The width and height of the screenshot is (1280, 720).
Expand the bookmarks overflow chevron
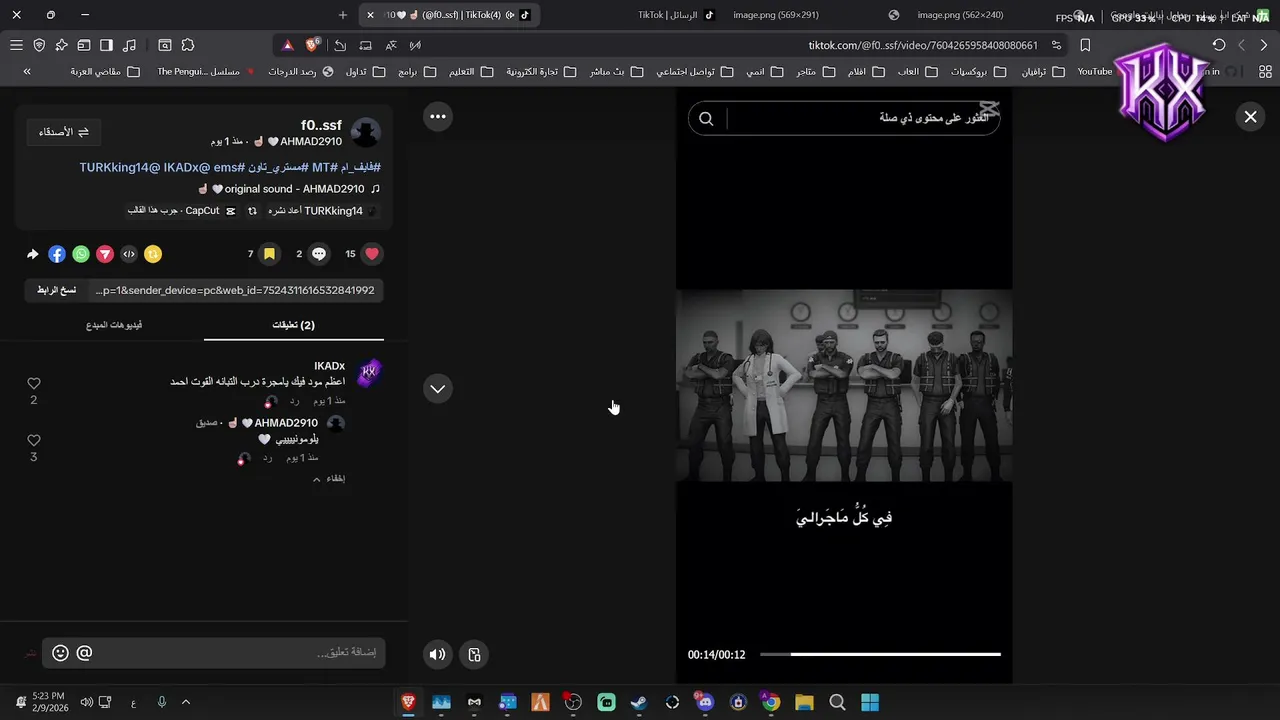coord(27,71)
